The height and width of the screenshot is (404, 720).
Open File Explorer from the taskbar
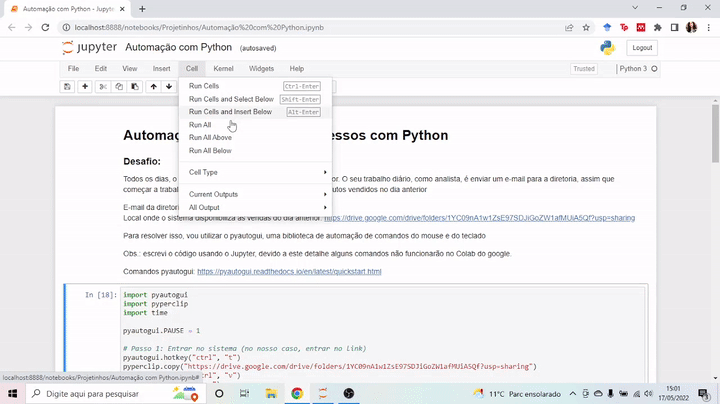(271, 393)
